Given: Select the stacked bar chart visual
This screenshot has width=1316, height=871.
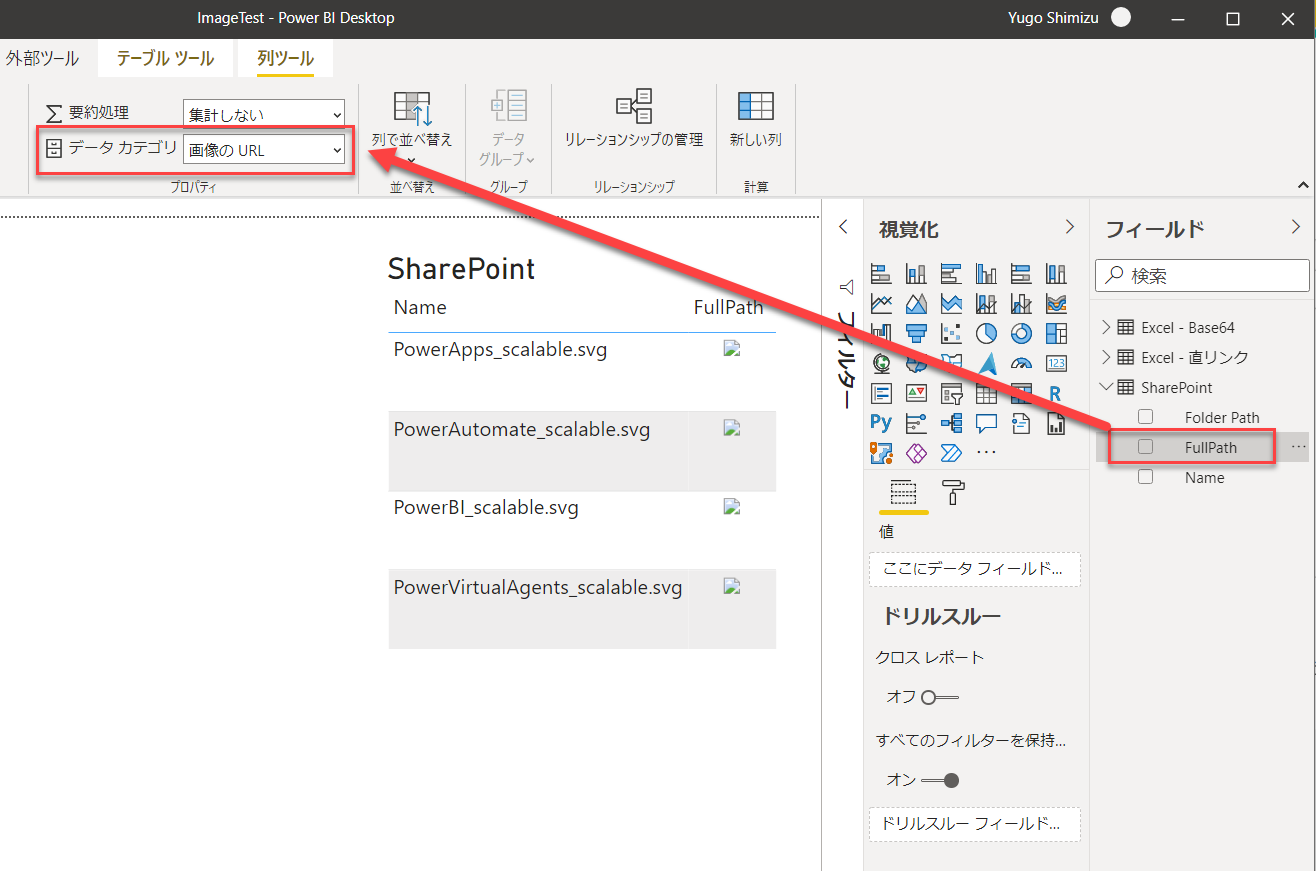Looking at the screenshot, I should pyautogui.click(x=881, y=273).
